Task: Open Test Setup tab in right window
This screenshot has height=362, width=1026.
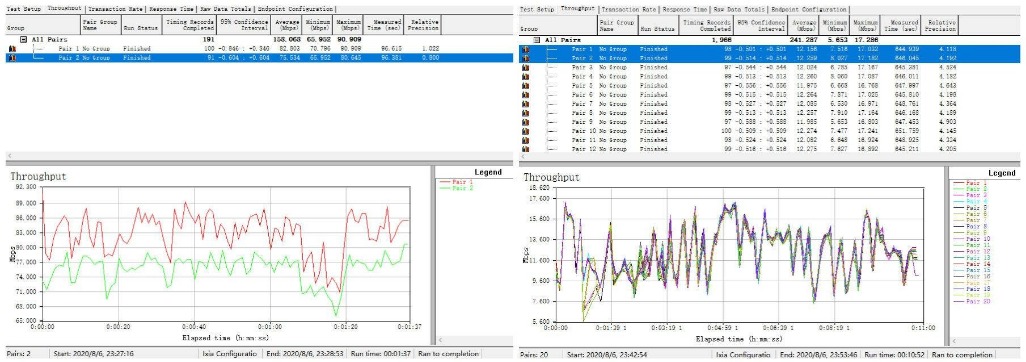Action: pos(537,10)
